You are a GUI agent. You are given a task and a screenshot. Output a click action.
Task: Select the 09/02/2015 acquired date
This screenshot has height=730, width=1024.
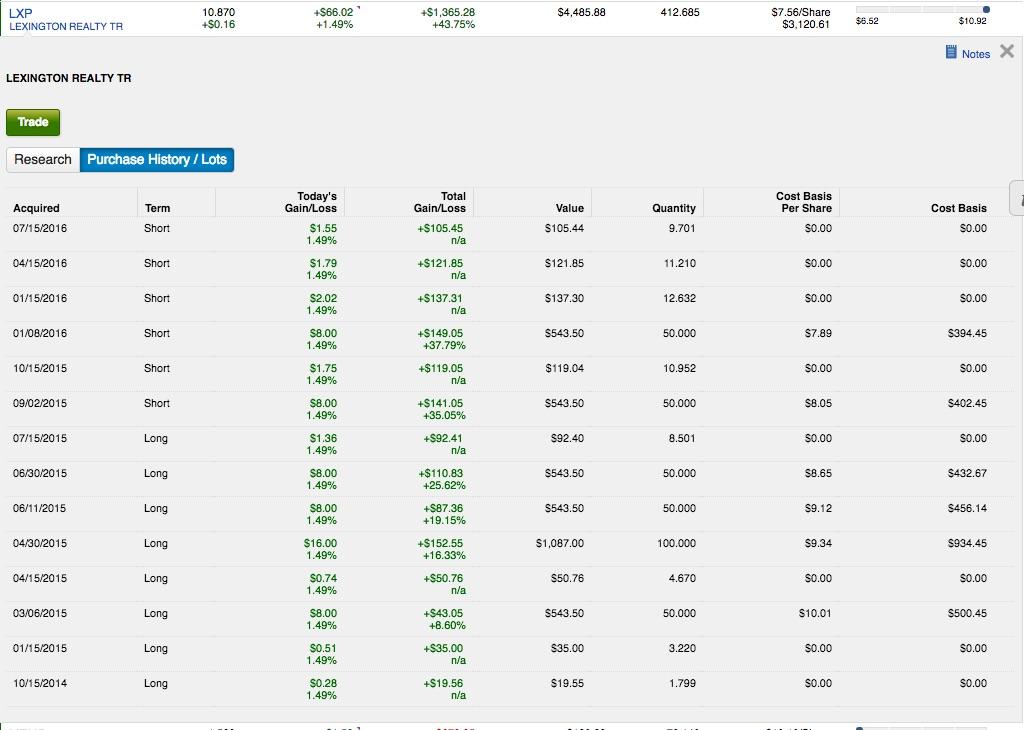pyautogui.click(x=40, y=404)
